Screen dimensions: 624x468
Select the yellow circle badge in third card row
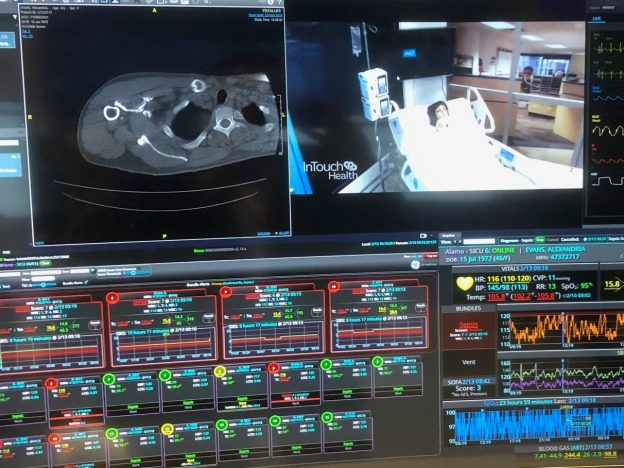167,429
